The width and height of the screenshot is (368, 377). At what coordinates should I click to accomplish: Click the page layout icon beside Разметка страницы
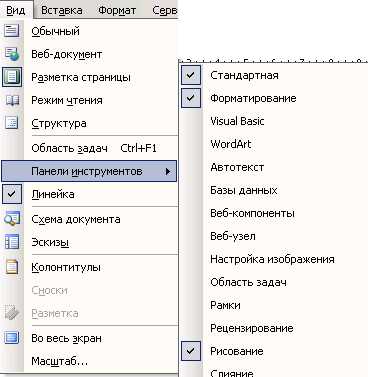click(x=12, y=77)
